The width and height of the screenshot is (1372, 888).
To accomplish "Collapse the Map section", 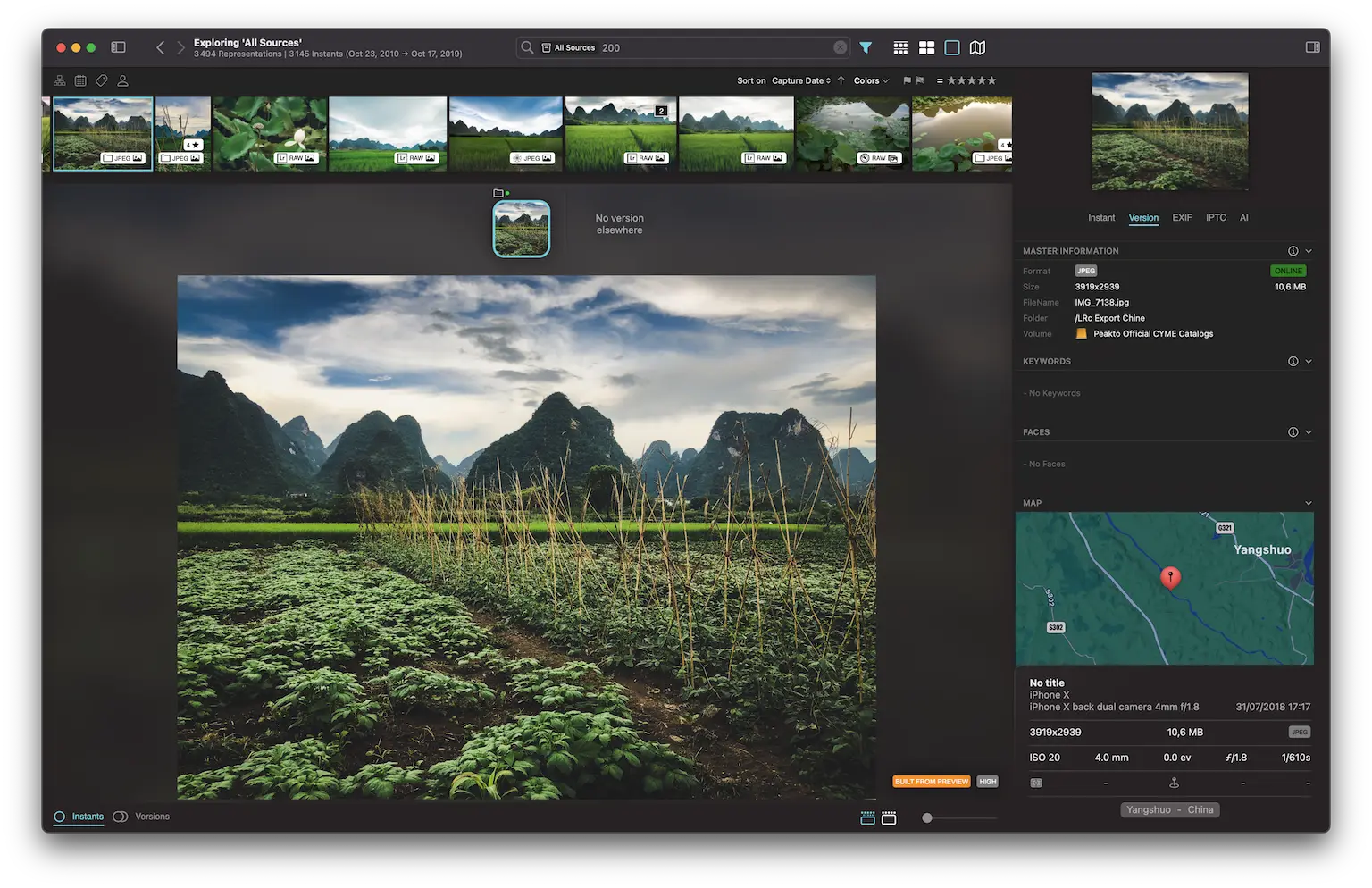I will tap(1309, 503).
